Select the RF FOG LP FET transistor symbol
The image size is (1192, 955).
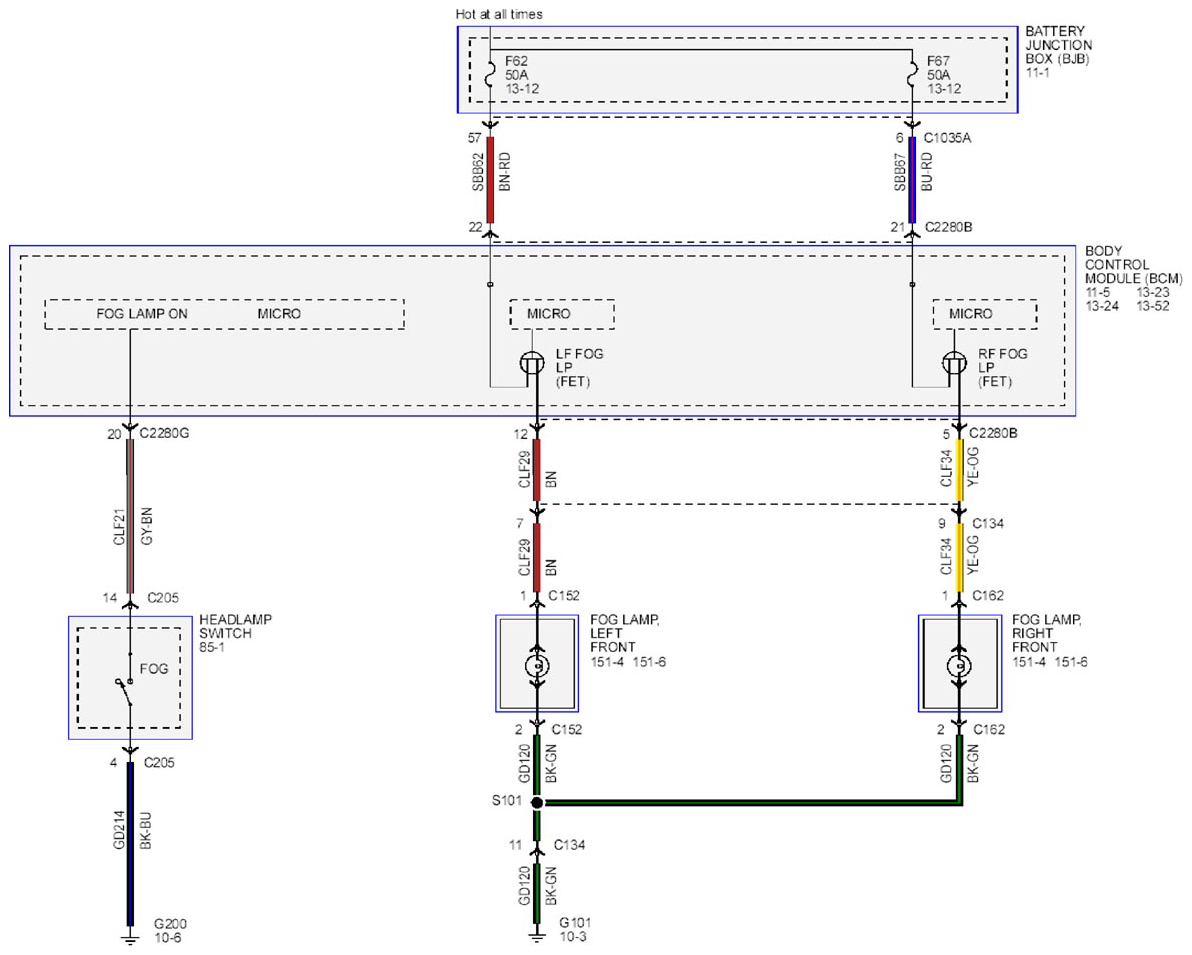(x=954, y=363)
